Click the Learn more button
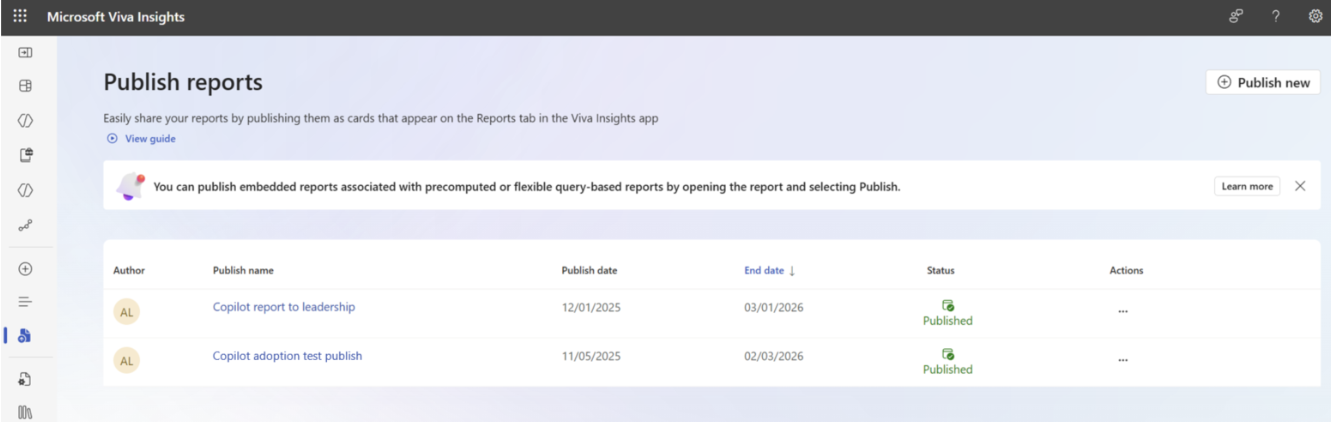This screenshot has height=422, width=1331. tap(1247, 186)
